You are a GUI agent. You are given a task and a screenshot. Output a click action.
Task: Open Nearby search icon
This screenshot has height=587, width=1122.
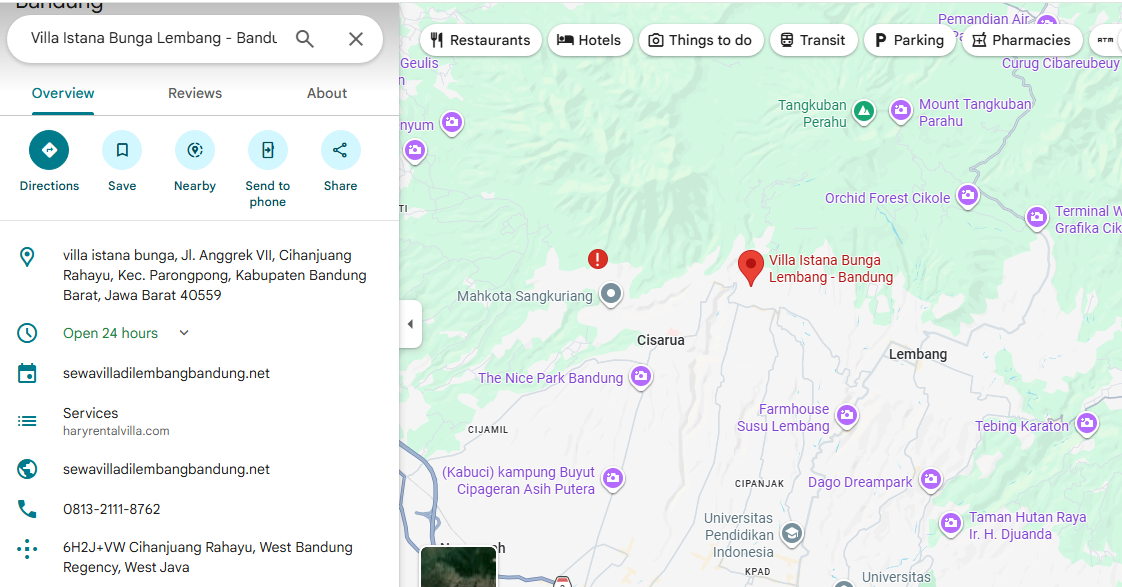[x=195, y=150]
